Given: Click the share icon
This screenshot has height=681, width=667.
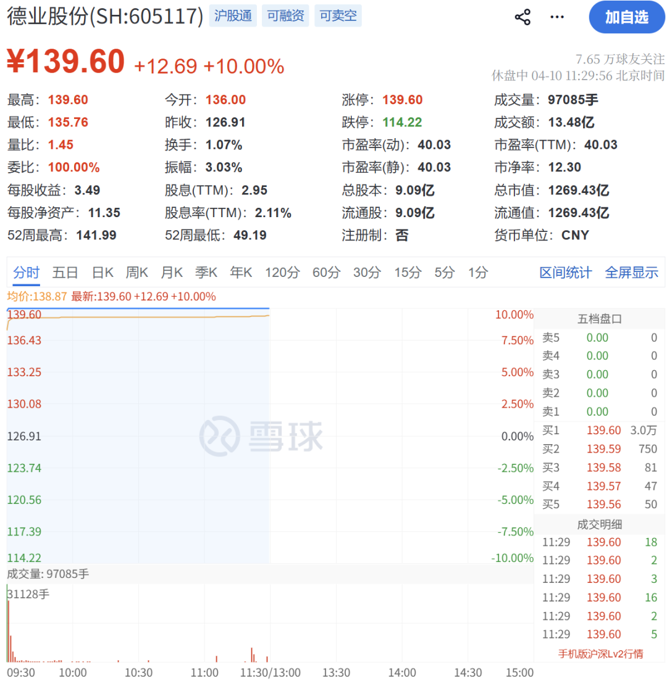Looking at the screenshot, I should pos(522,17).
